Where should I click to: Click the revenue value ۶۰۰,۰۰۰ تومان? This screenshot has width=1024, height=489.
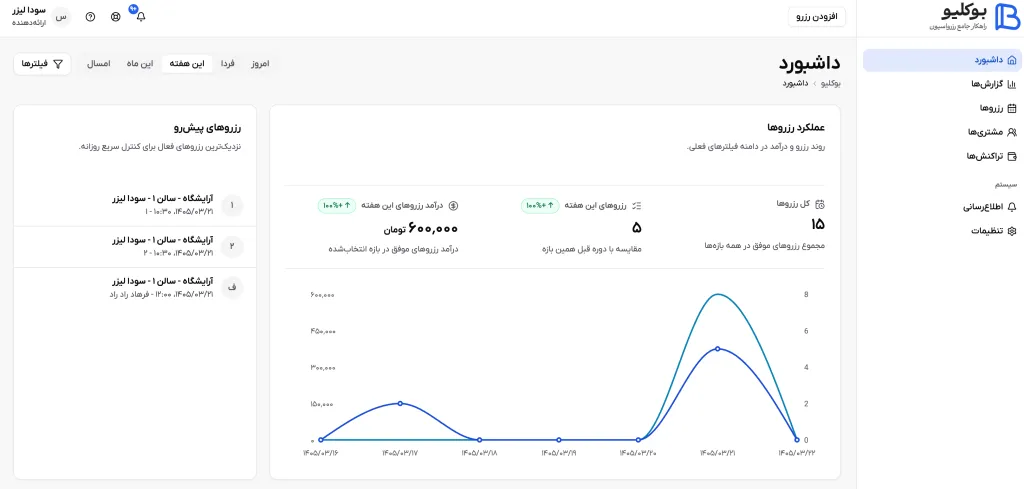(x=420, y=229)
